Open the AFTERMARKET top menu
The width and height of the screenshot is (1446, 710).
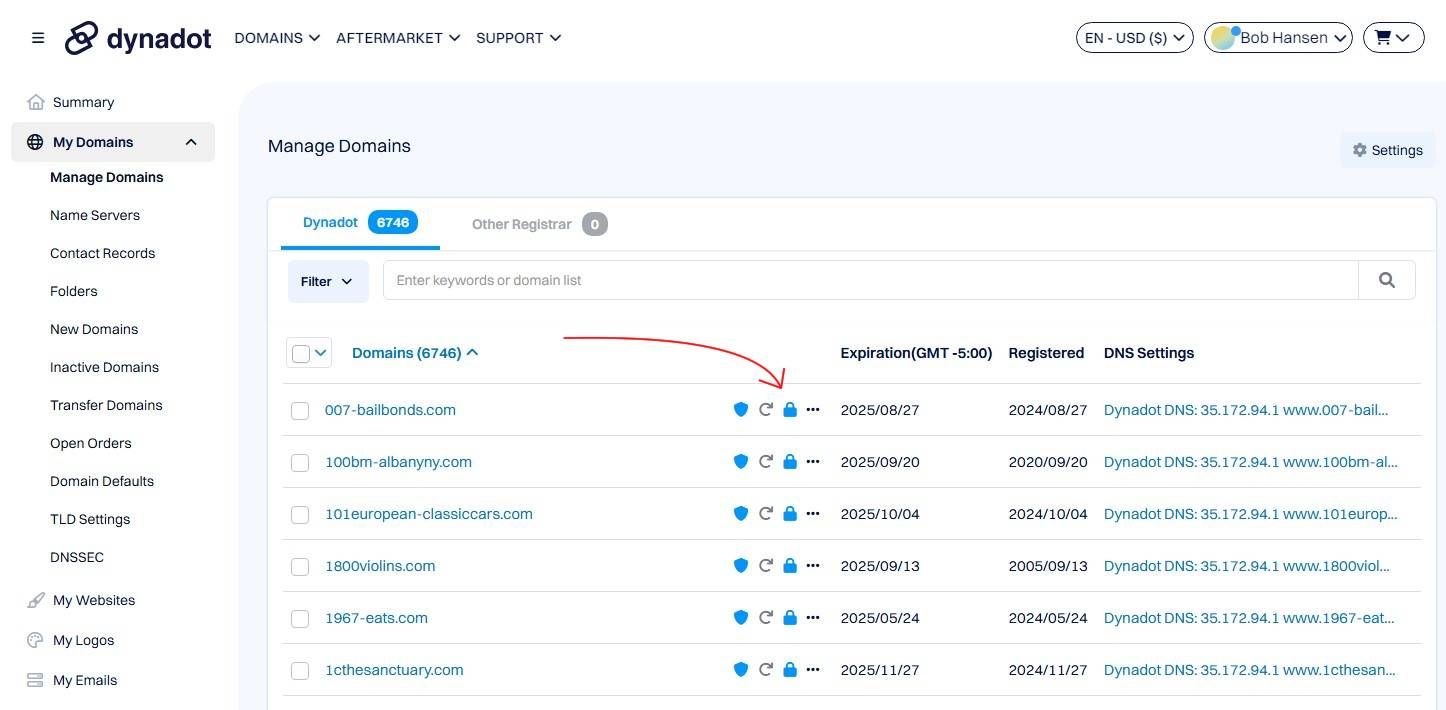(x=398, y=38)
